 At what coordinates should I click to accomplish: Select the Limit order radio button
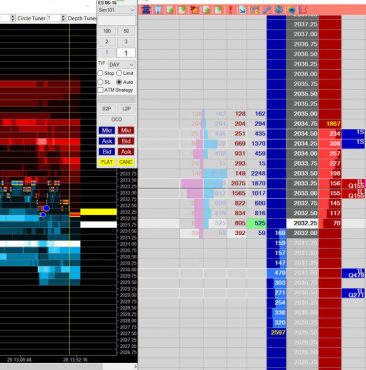119,73
